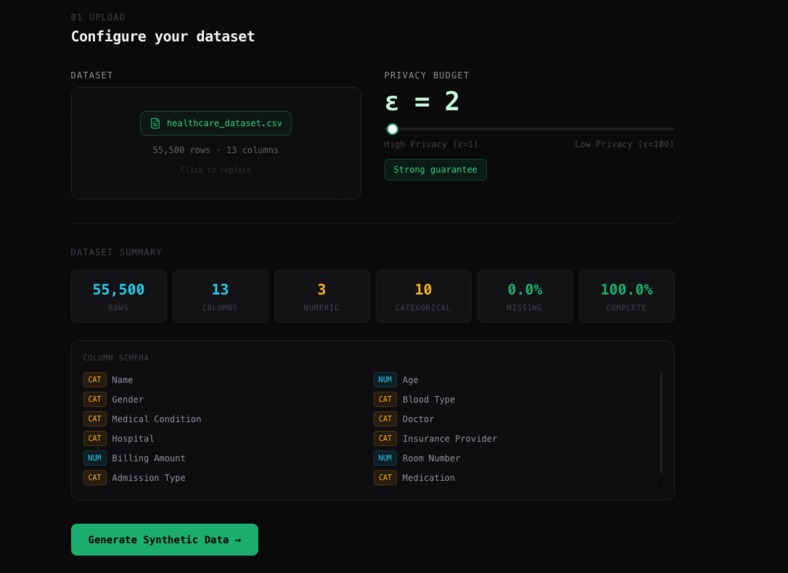Click the NUM badge next to Age

pyautogui.click(x=385, y=379)
